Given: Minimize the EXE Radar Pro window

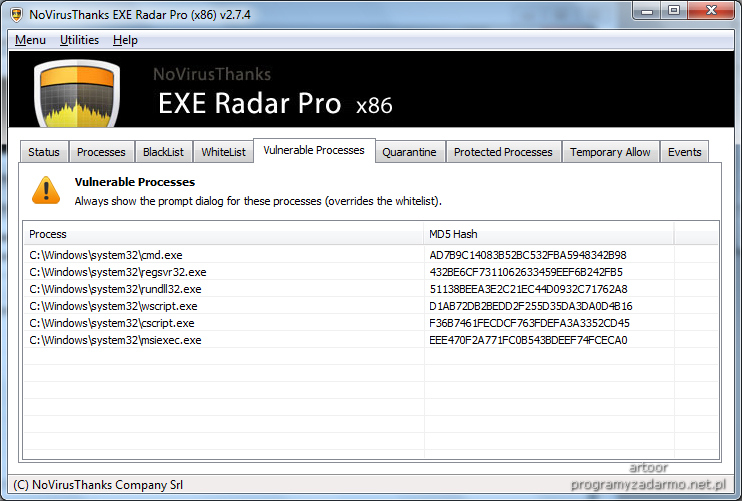Looking at the screenshot, I should (646, 10).
